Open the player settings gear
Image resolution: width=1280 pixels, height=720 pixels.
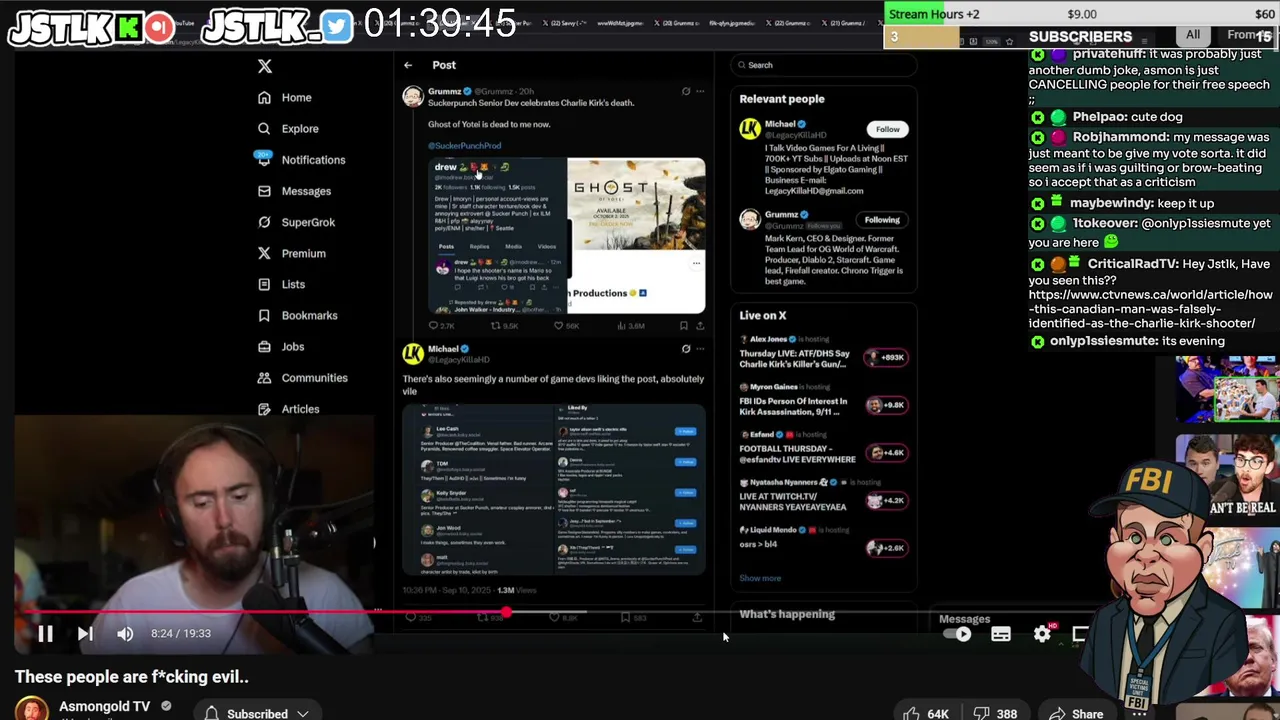point(1042,634)
